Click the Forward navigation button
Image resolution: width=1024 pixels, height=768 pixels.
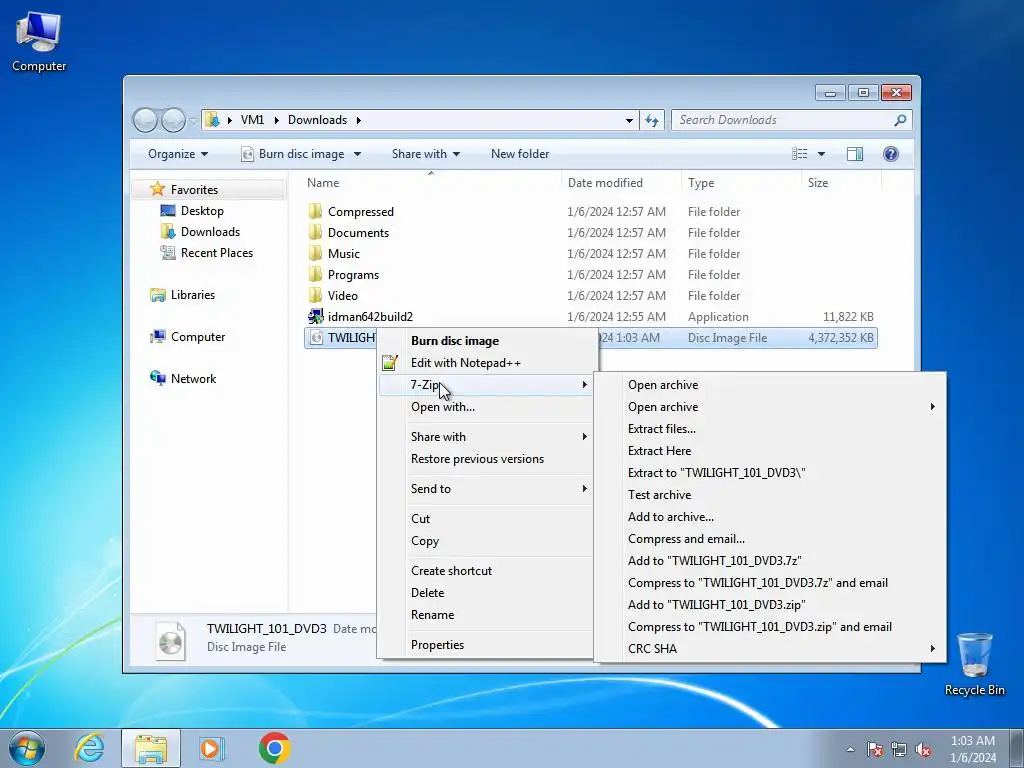coord(173,120)
